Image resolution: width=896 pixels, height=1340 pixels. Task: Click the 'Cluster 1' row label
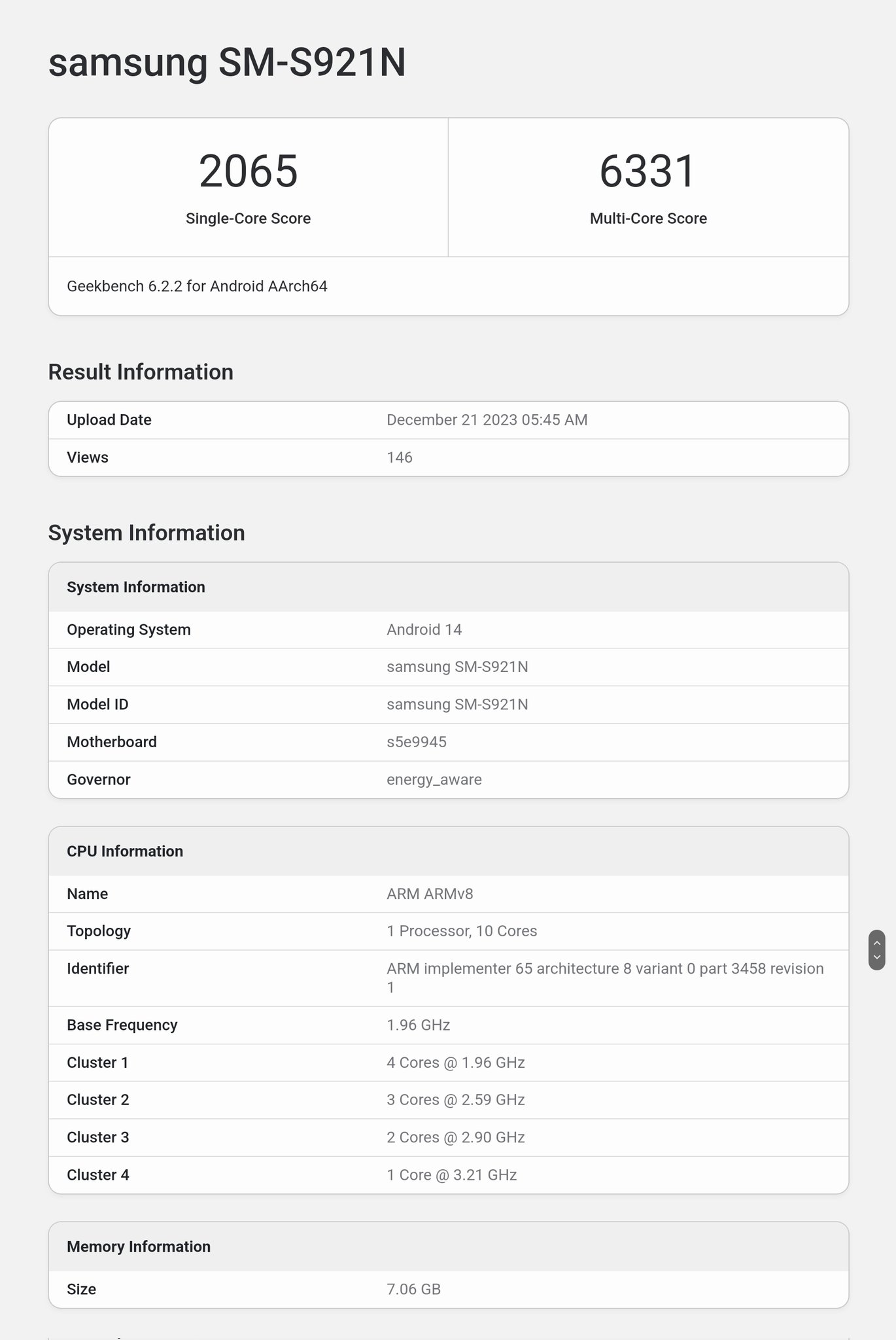point(97,1063)
